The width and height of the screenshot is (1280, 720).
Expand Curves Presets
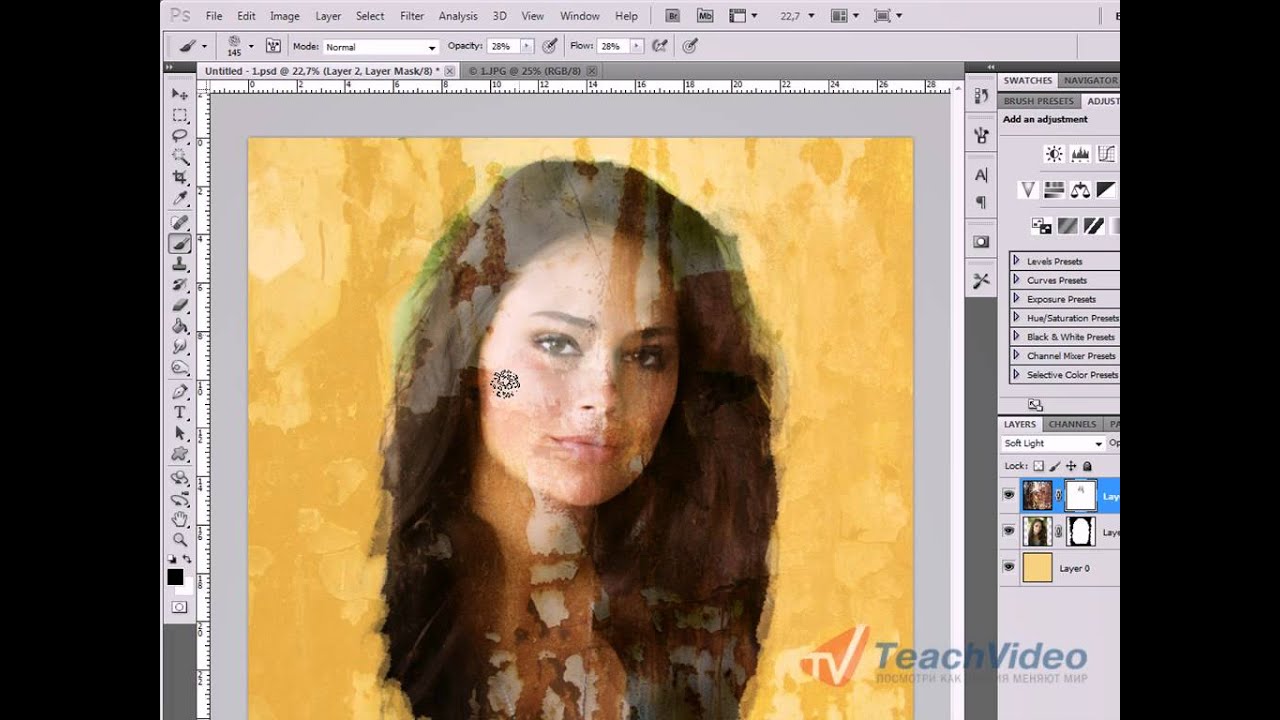1017,280
